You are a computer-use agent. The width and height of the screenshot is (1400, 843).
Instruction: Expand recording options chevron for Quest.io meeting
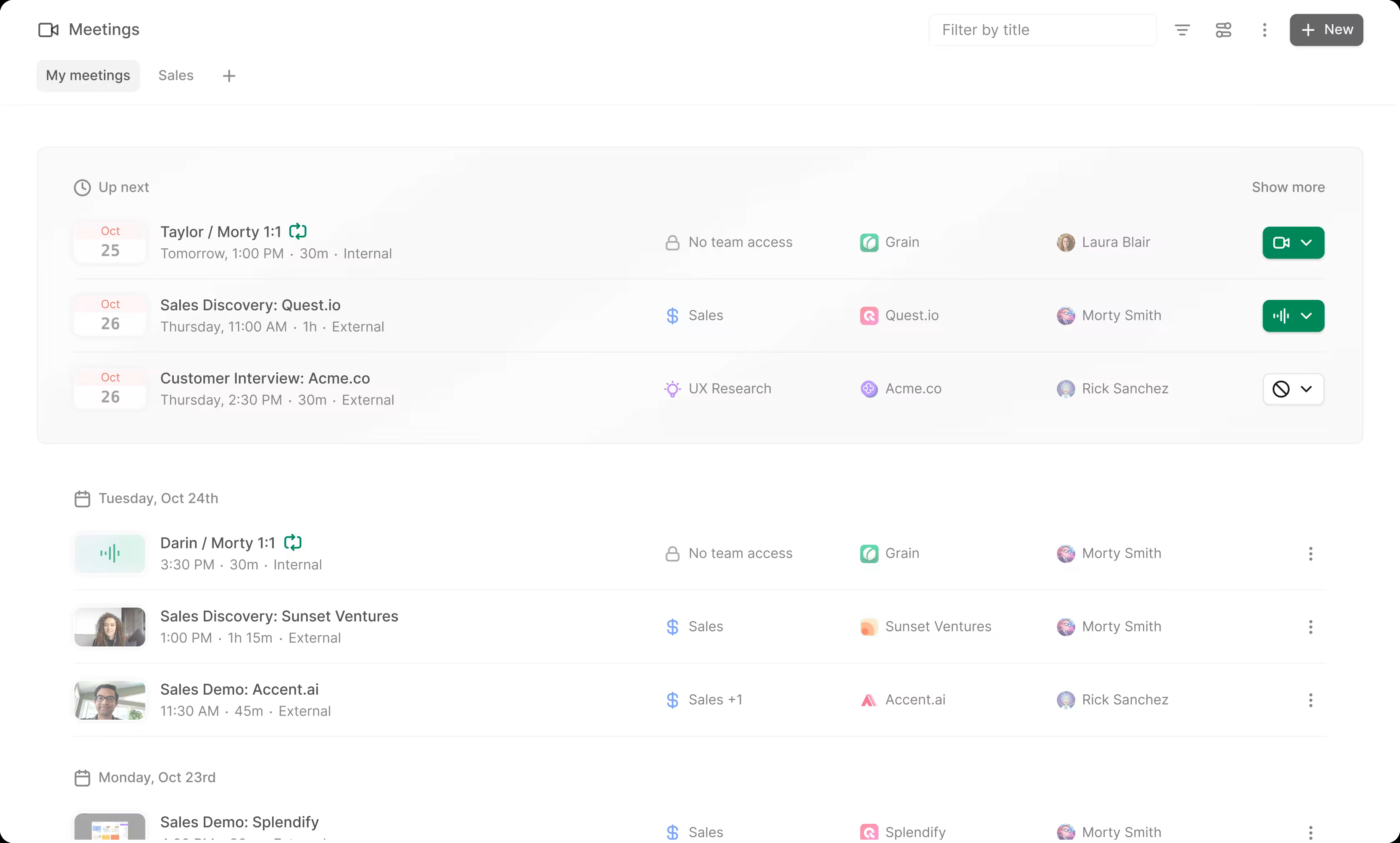pos(1306,316)
